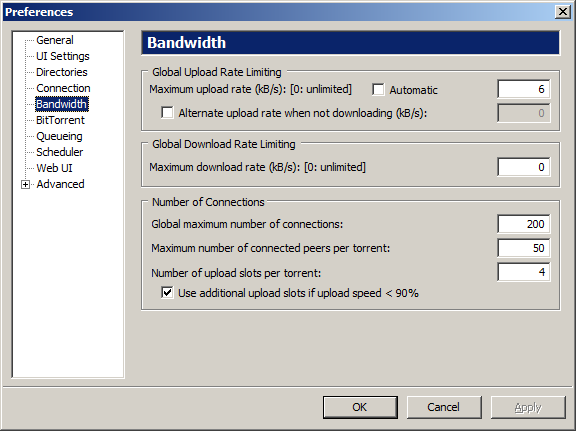This screenshot has height=431, width=576.
Task: Click the Advanced category label
Action: (x=60, y=184)
